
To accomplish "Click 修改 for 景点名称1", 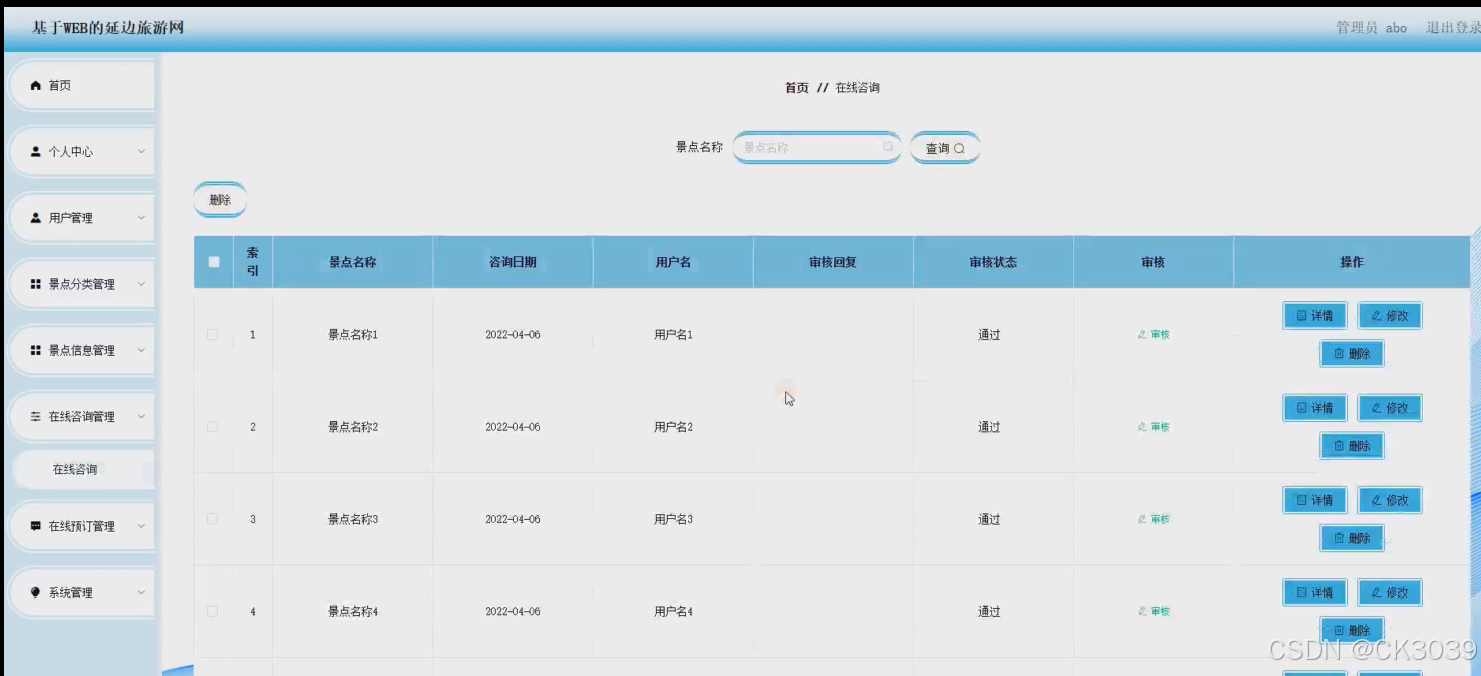I will tap(1390, 316).
